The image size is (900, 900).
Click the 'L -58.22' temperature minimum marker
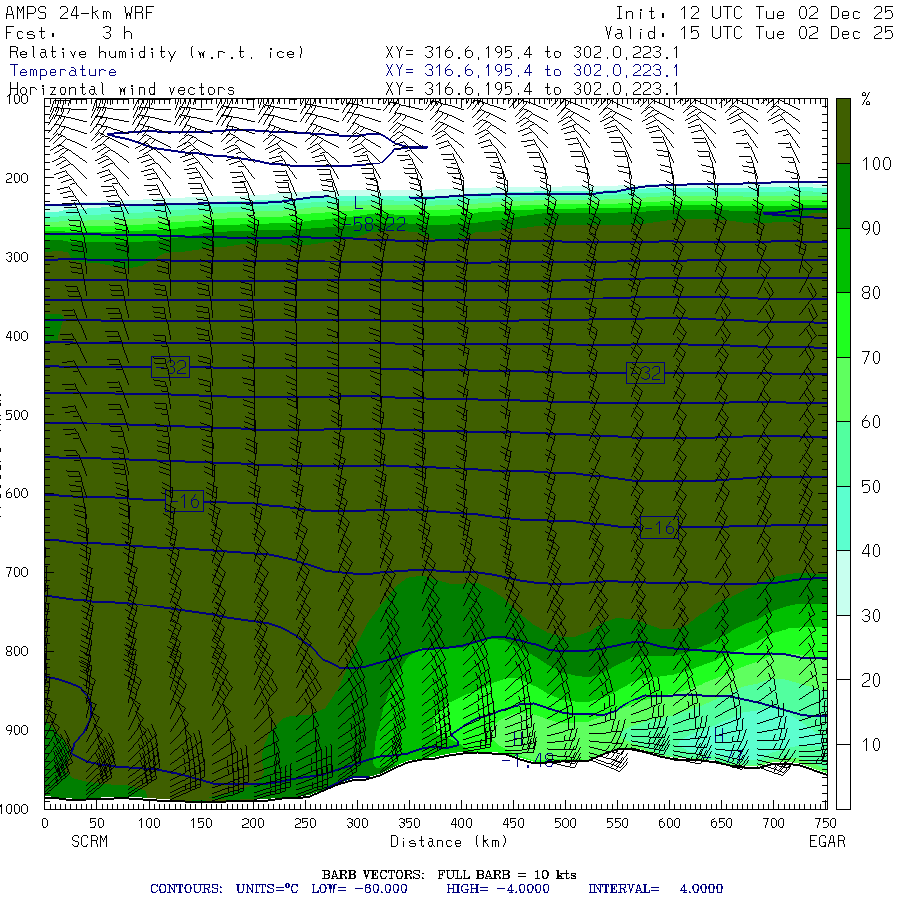(x=374, y=215)
